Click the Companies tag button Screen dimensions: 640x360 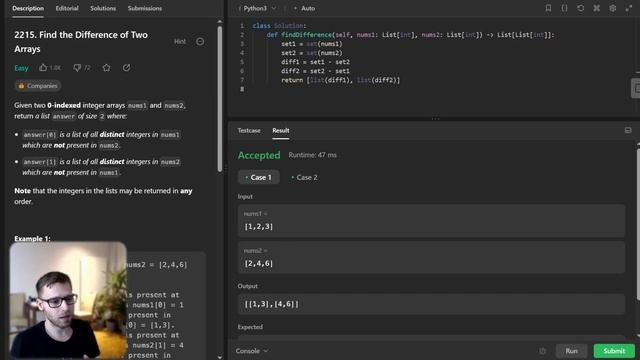click(x=38, y=86)
